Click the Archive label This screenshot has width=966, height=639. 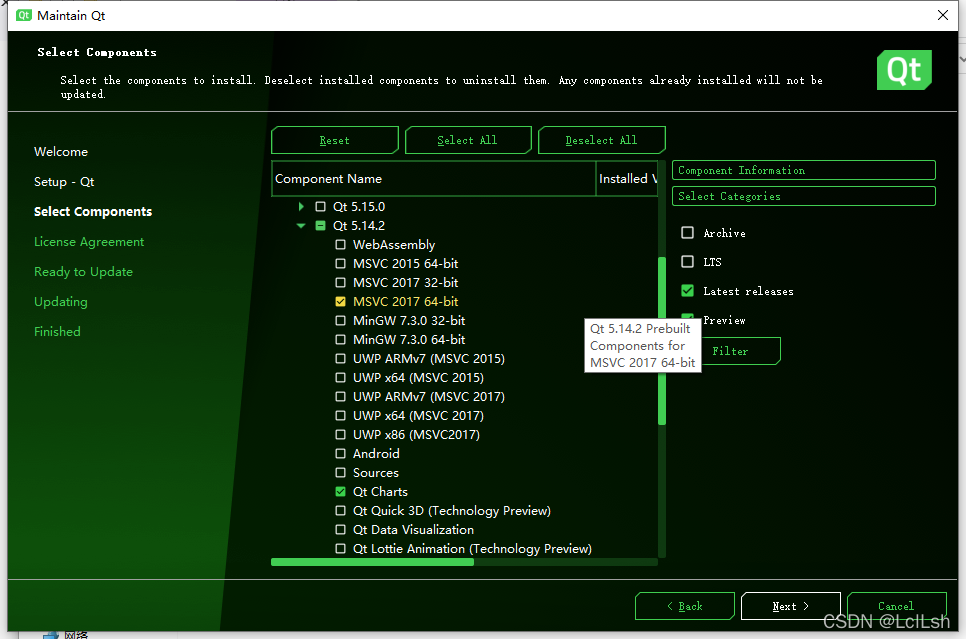click(724, 233)
